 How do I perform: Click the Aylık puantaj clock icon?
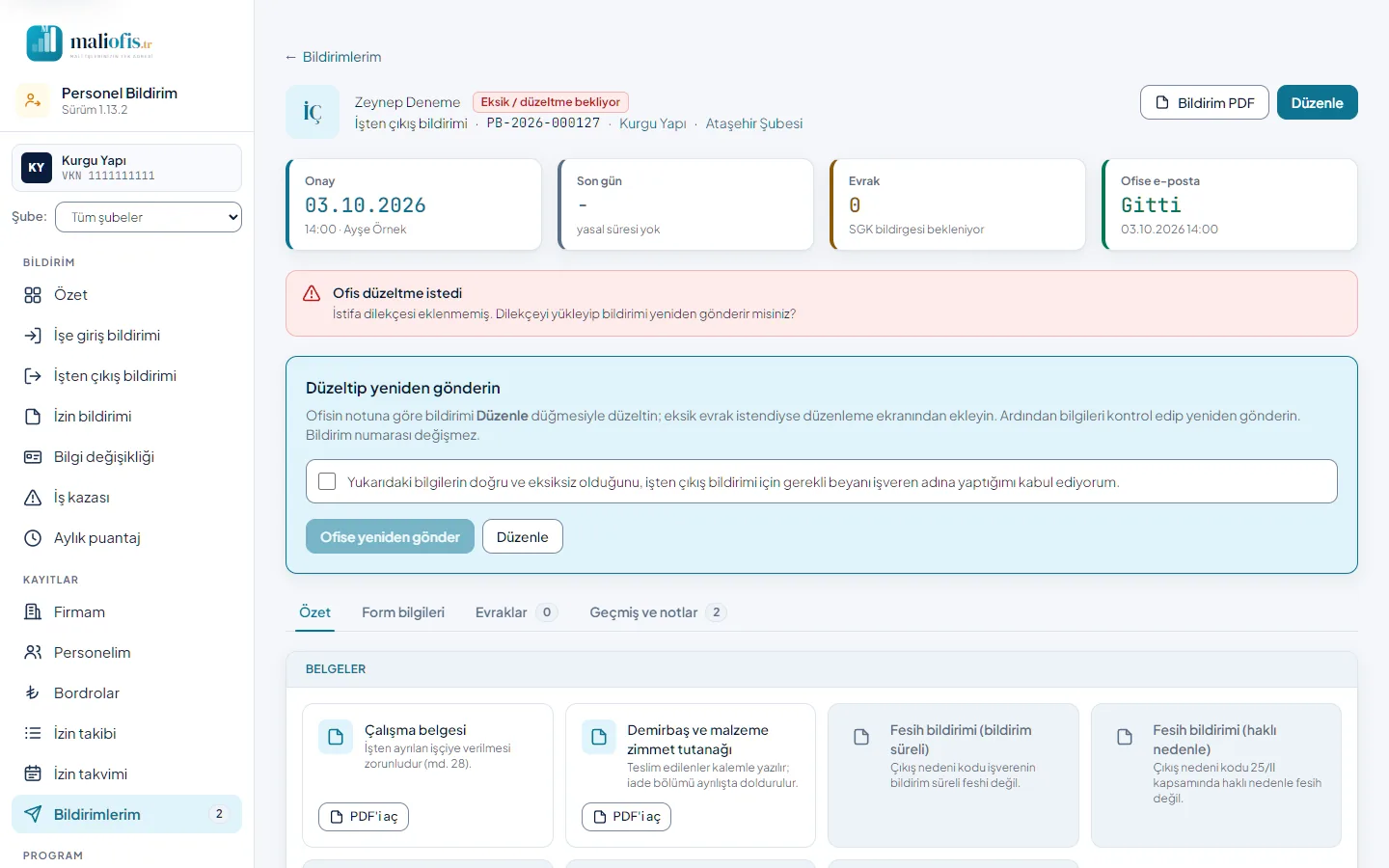[33, 538]
